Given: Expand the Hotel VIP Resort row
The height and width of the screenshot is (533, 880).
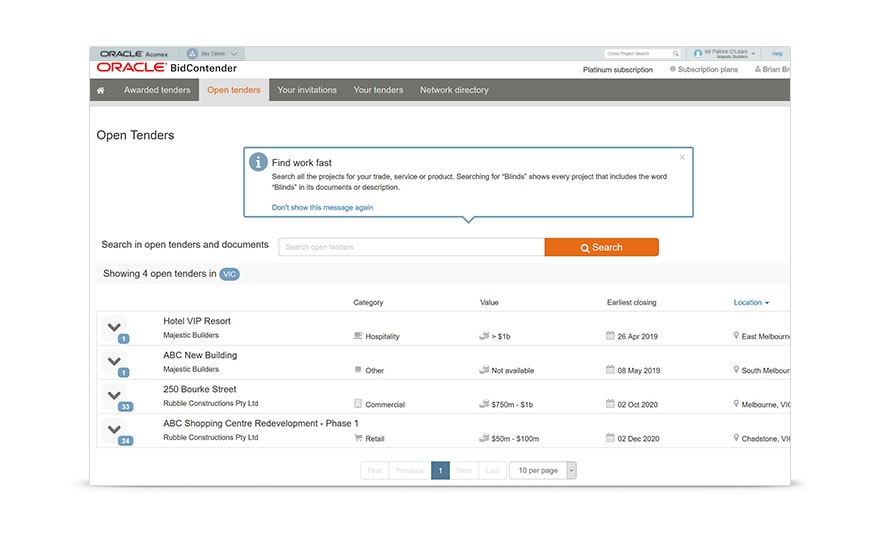Looking at the screenshot, I should tap(114, 327).
